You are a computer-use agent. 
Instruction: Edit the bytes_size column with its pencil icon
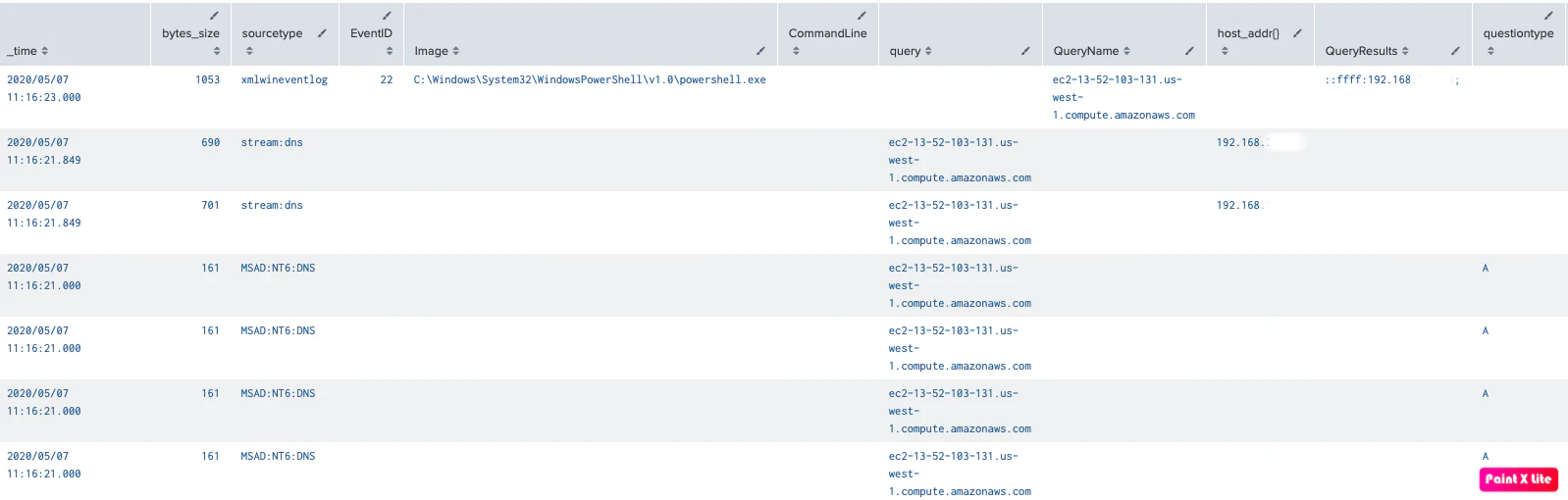coord(214,16)
